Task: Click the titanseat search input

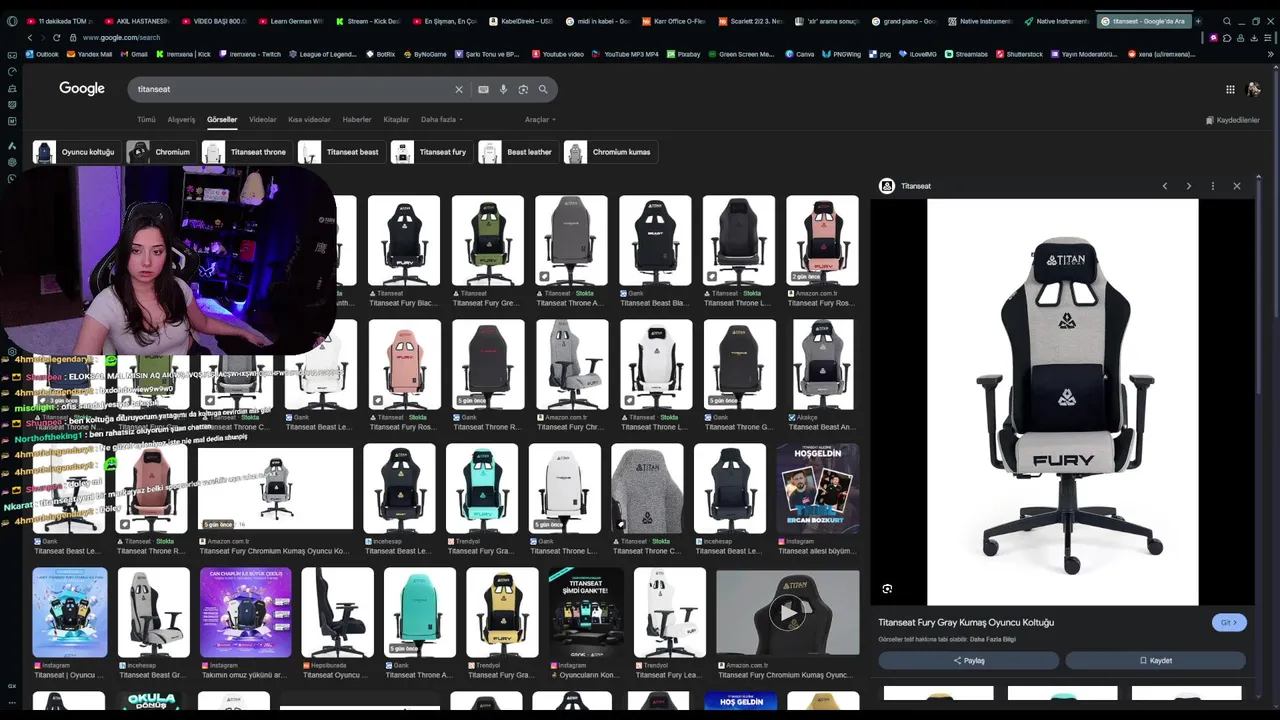Action: (x=290, y=89)
